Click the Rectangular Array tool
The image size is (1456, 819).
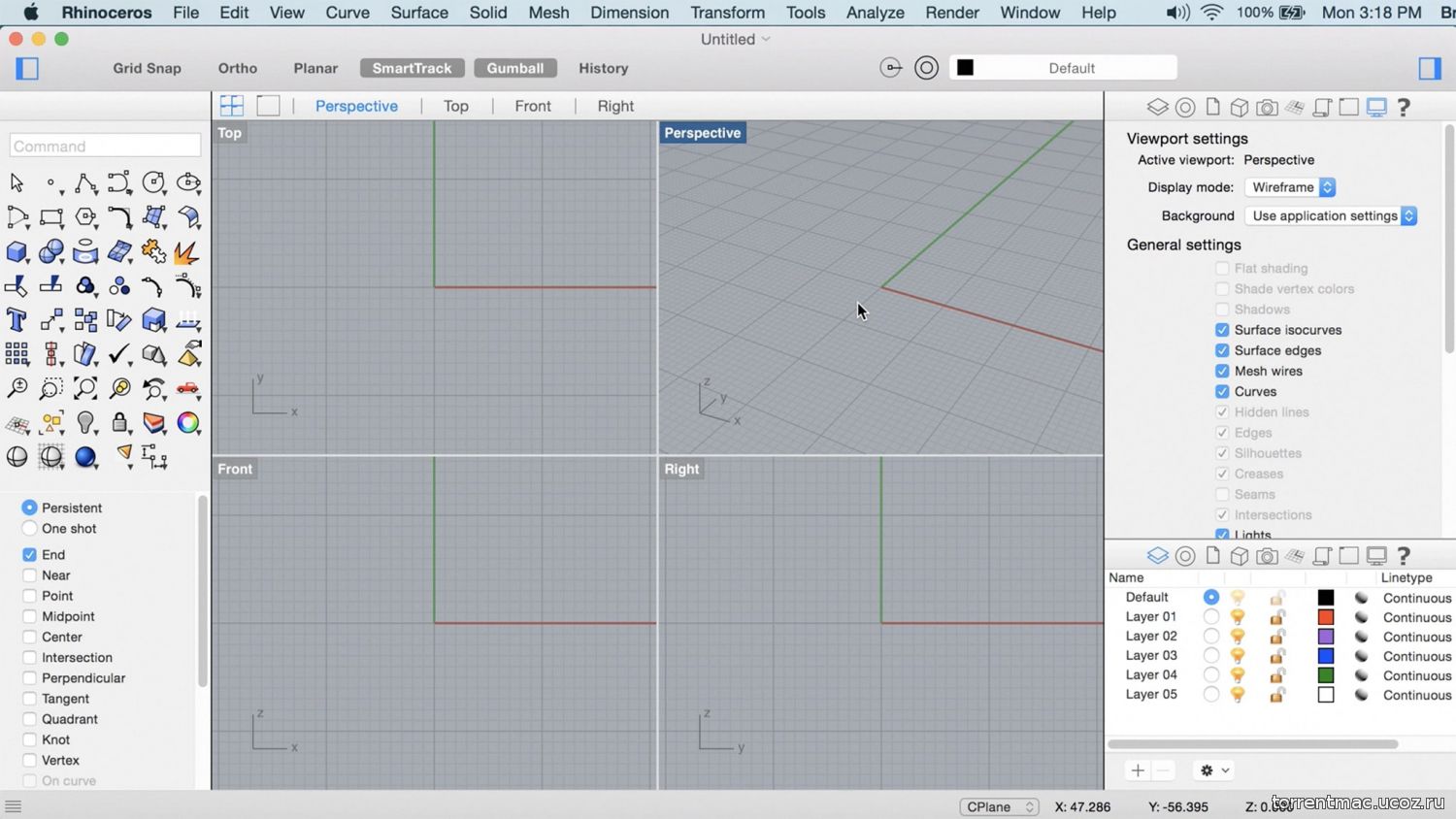tap(17, 354)
